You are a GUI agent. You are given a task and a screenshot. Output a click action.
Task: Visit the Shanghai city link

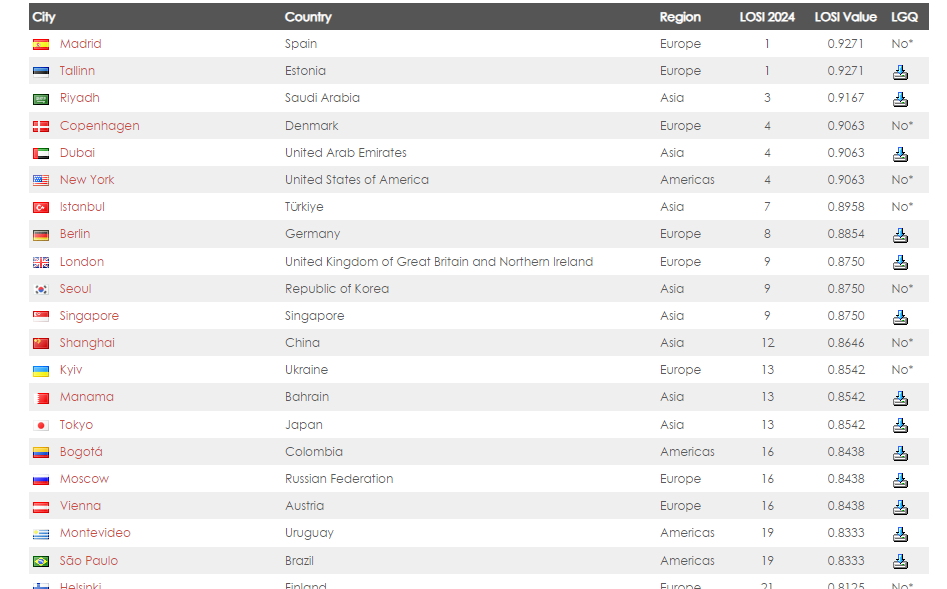pos(87,343)
